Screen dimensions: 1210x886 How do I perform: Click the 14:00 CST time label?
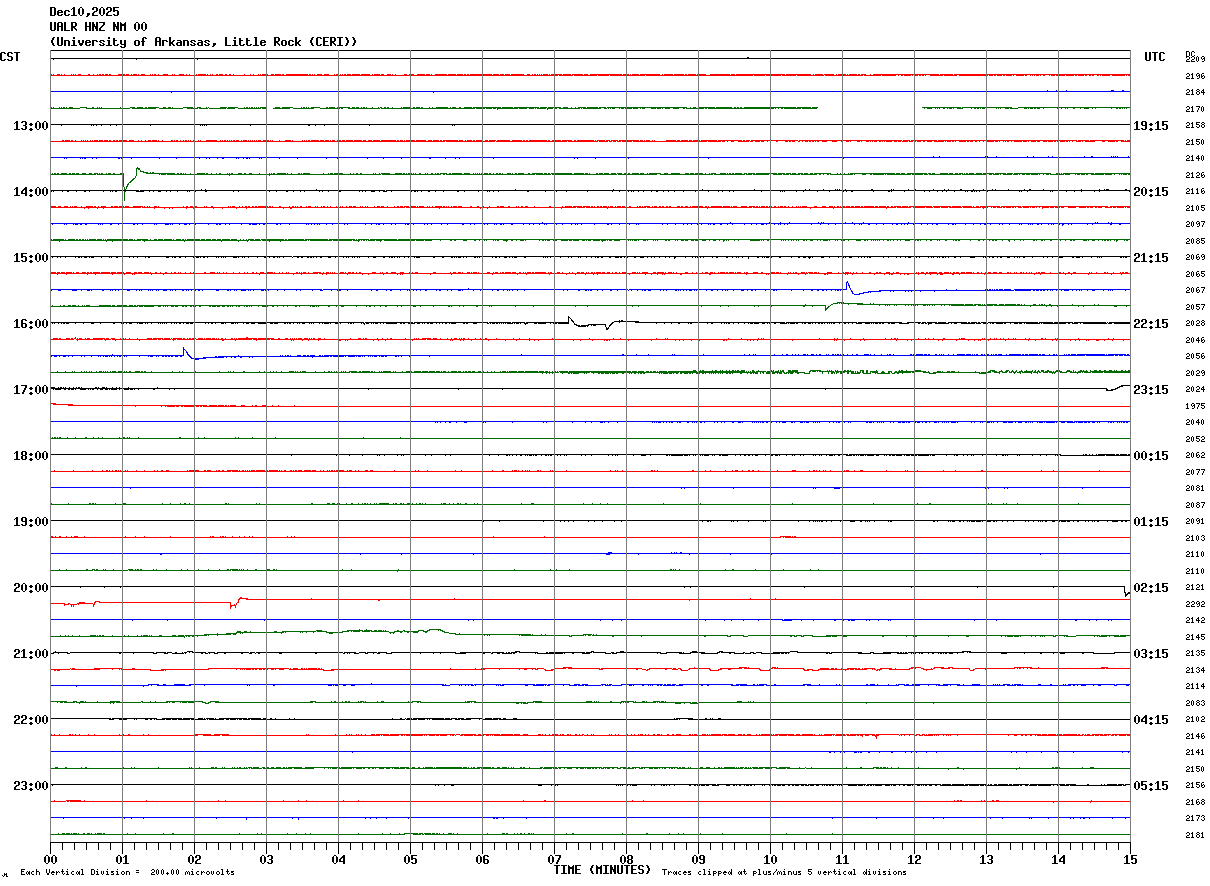point(30,191)
